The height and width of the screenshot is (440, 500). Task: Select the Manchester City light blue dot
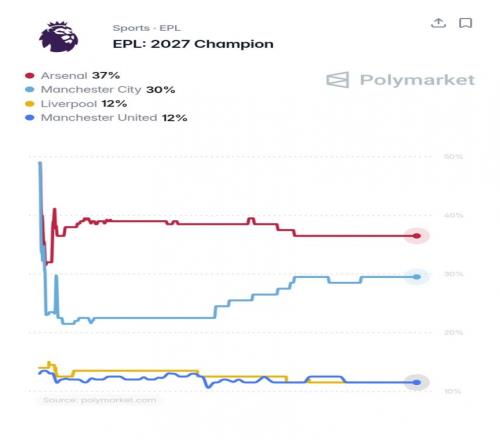(30, 90)
